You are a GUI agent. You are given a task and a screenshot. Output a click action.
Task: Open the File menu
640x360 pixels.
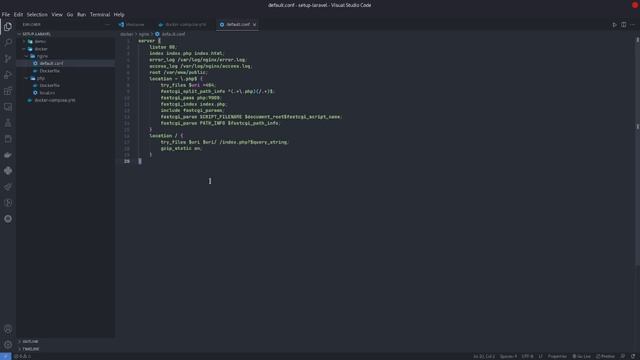click(x=6, y=14)
